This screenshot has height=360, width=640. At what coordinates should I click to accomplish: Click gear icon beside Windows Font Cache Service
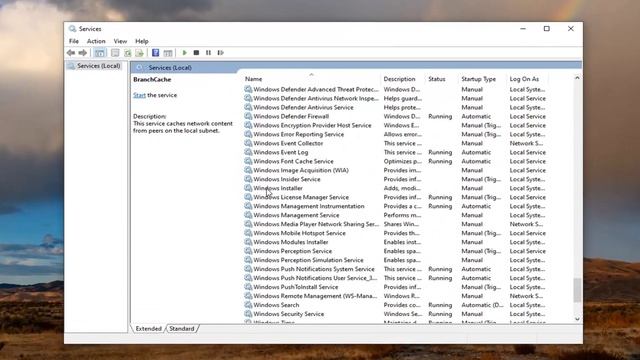(x=248, y=161)
